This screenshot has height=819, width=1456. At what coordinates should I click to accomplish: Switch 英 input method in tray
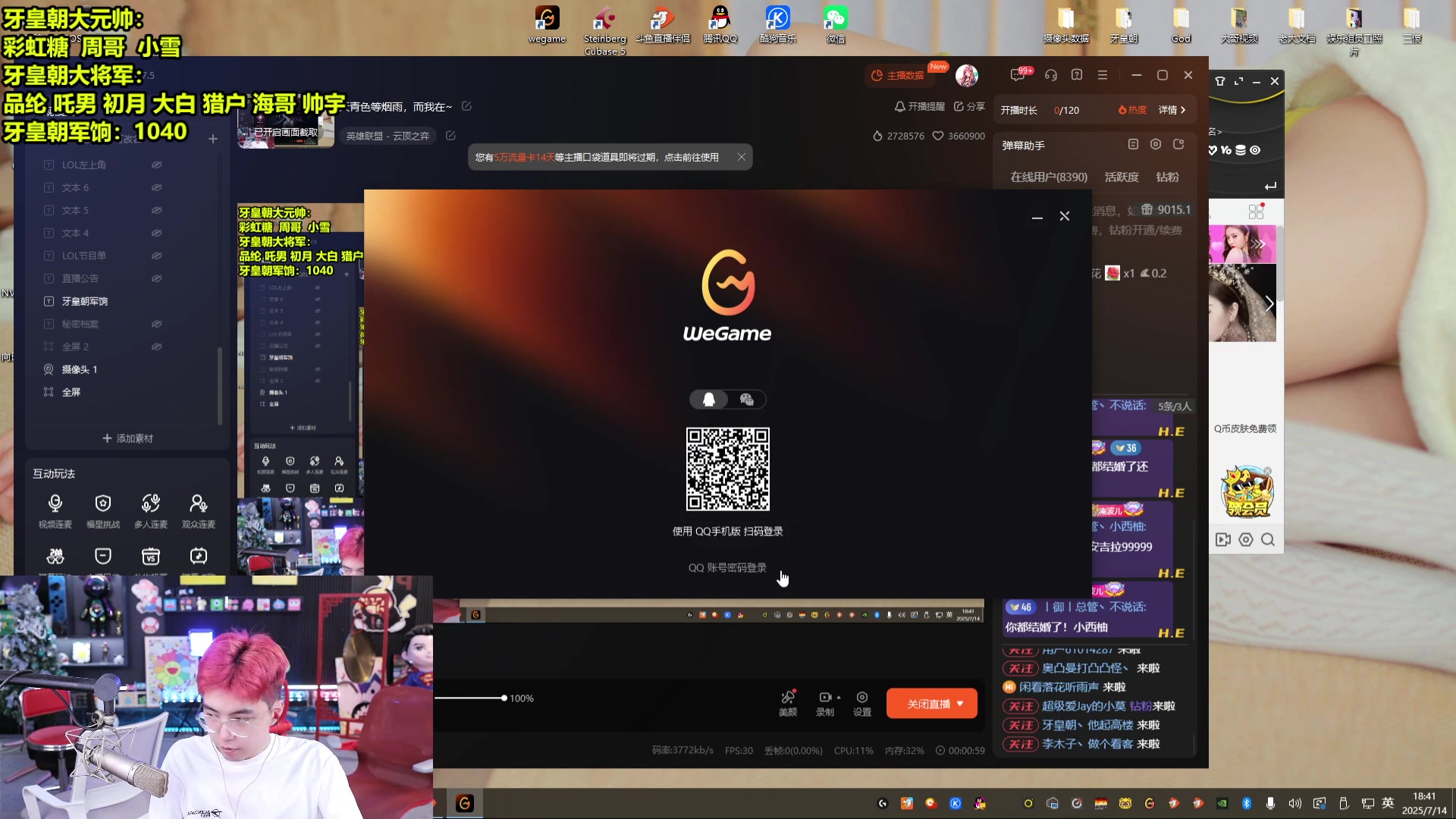[1388, 803]
